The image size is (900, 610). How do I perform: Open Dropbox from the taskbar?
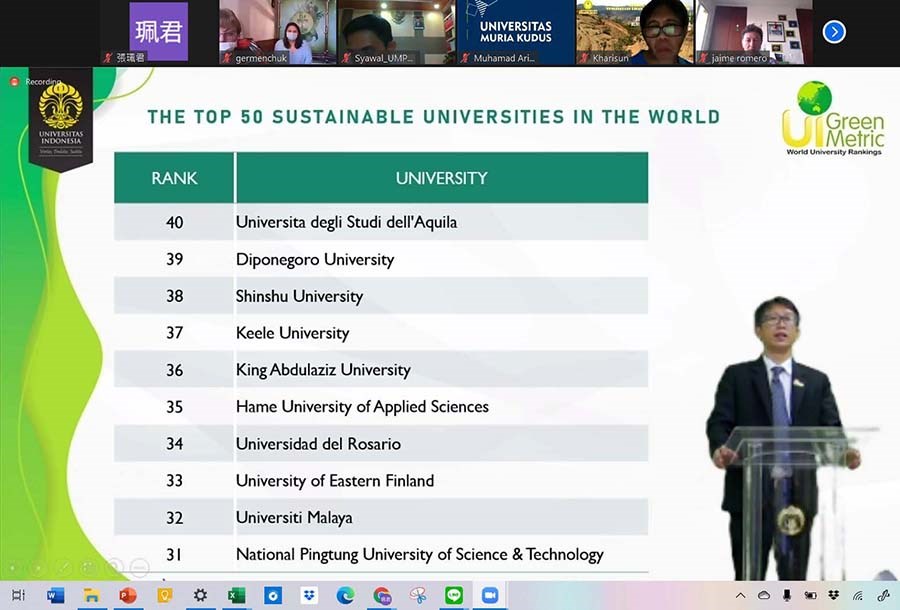[x=309, y=596]
